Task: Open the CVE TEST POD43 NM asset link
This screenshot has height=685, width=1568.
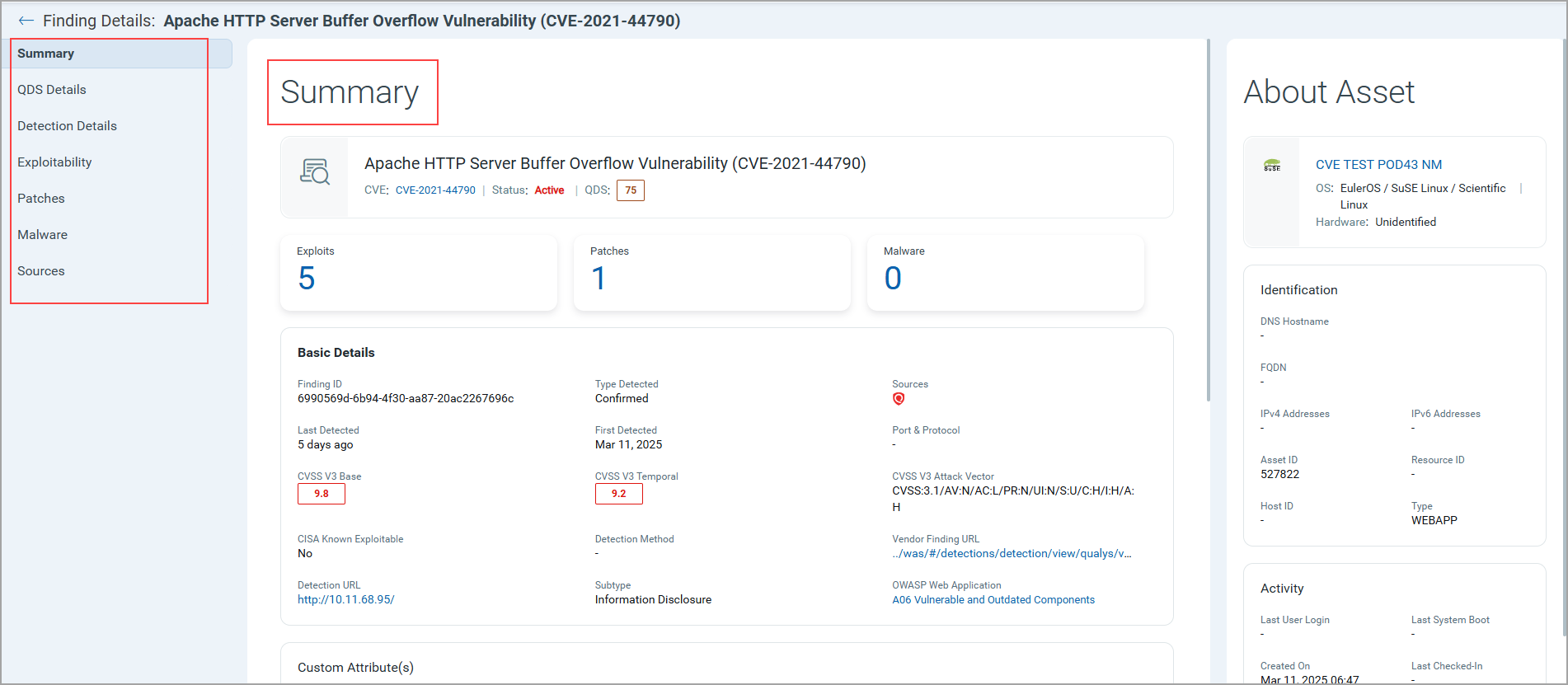Action: click(1378, 165)
